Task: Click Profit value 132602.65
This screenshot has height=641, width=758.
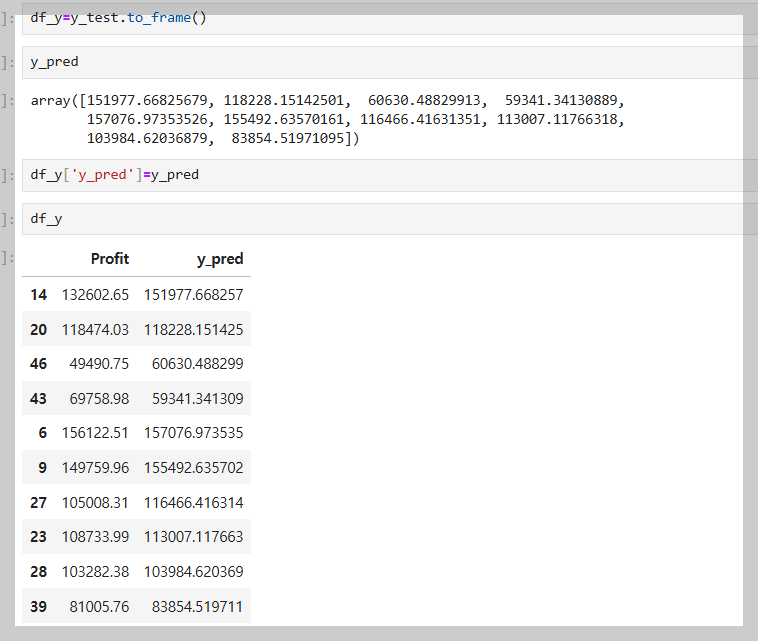Action: point(95,295)
